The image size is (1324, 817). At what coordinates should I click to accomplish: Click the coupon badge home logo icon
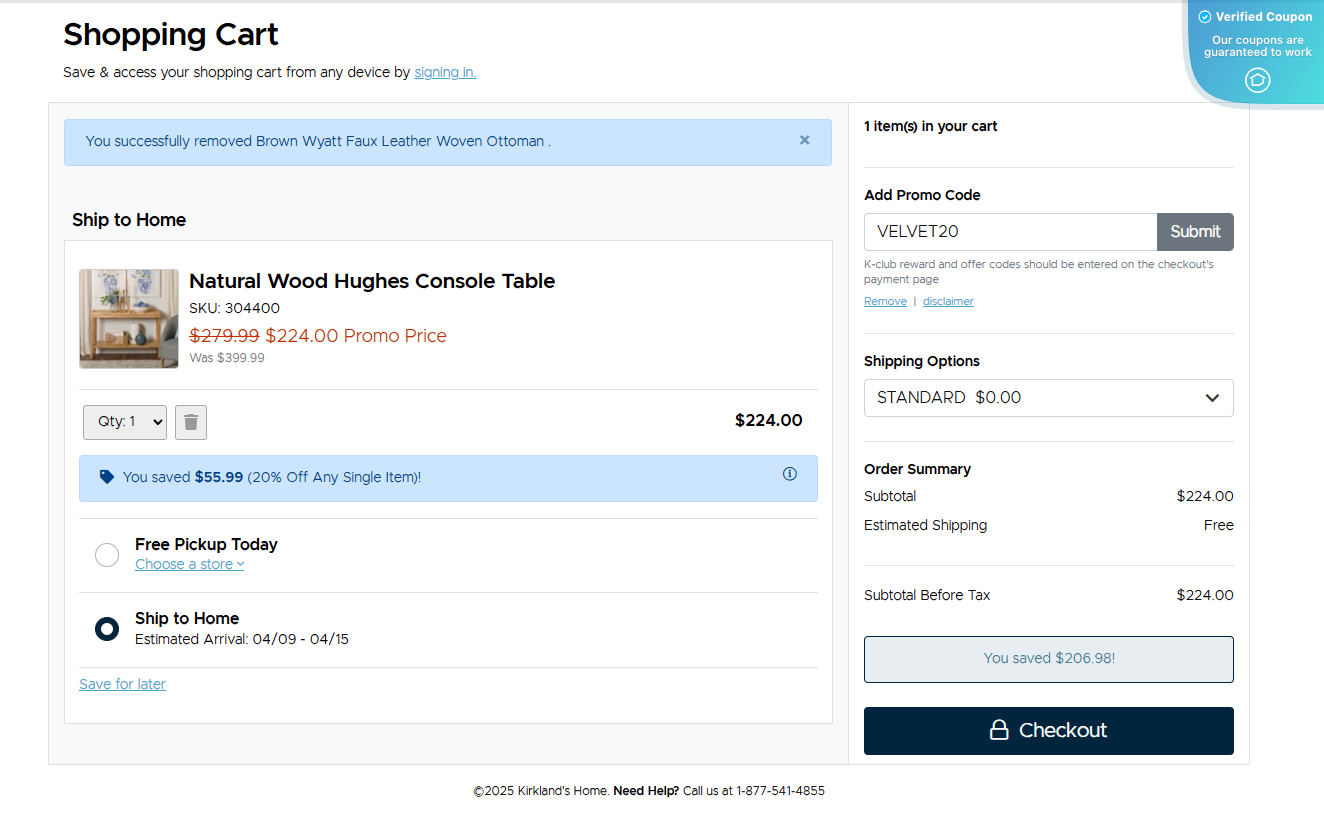point(1257,80)
